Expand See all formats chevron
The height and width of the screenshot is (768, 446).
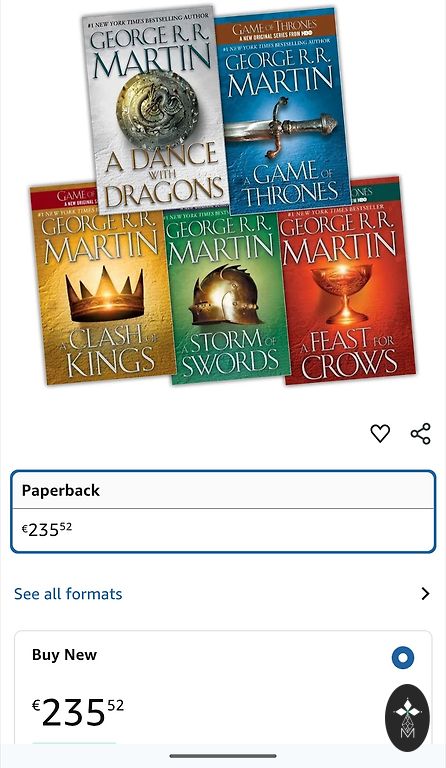(425, 594)
